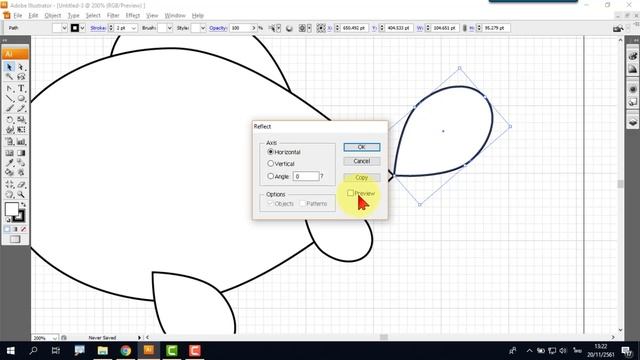The image size is (640, 360).
Task: Open the Brush dropdown
Action: coord(169,28)
